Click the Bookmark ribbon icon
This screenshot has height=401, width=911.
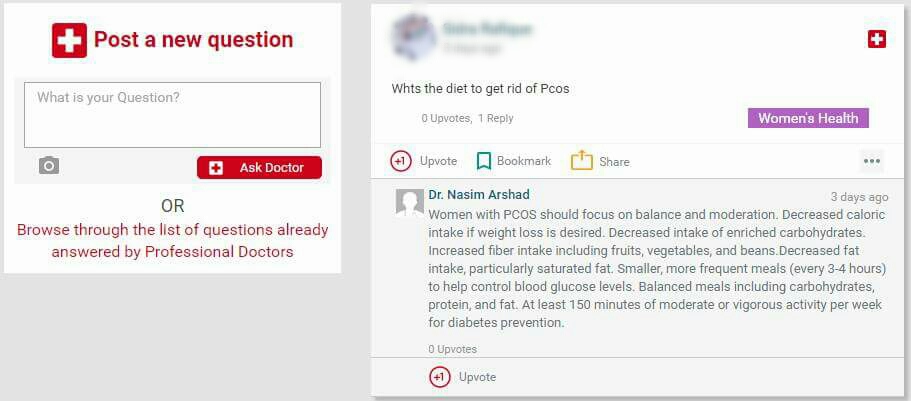pyautogui.click(x=483, y=161)
